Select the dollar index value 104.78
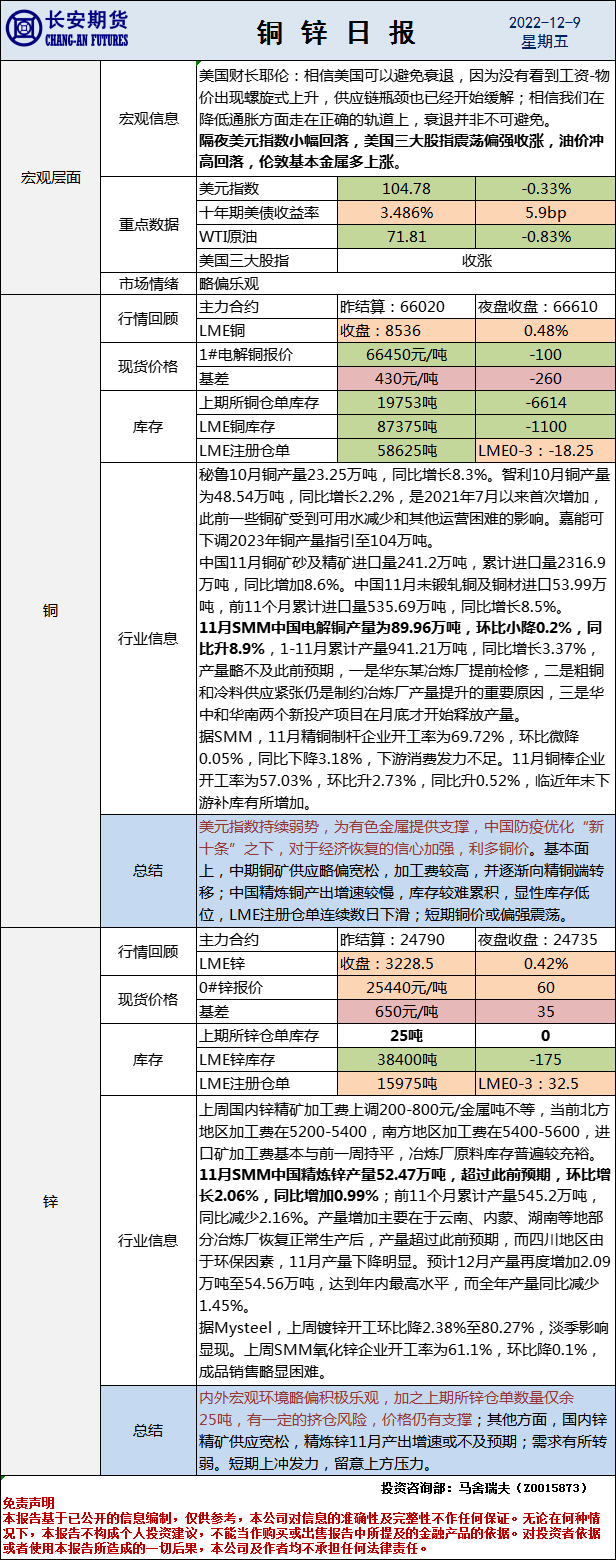This screenshot has height=1560, width=616. tap(406, 188)
